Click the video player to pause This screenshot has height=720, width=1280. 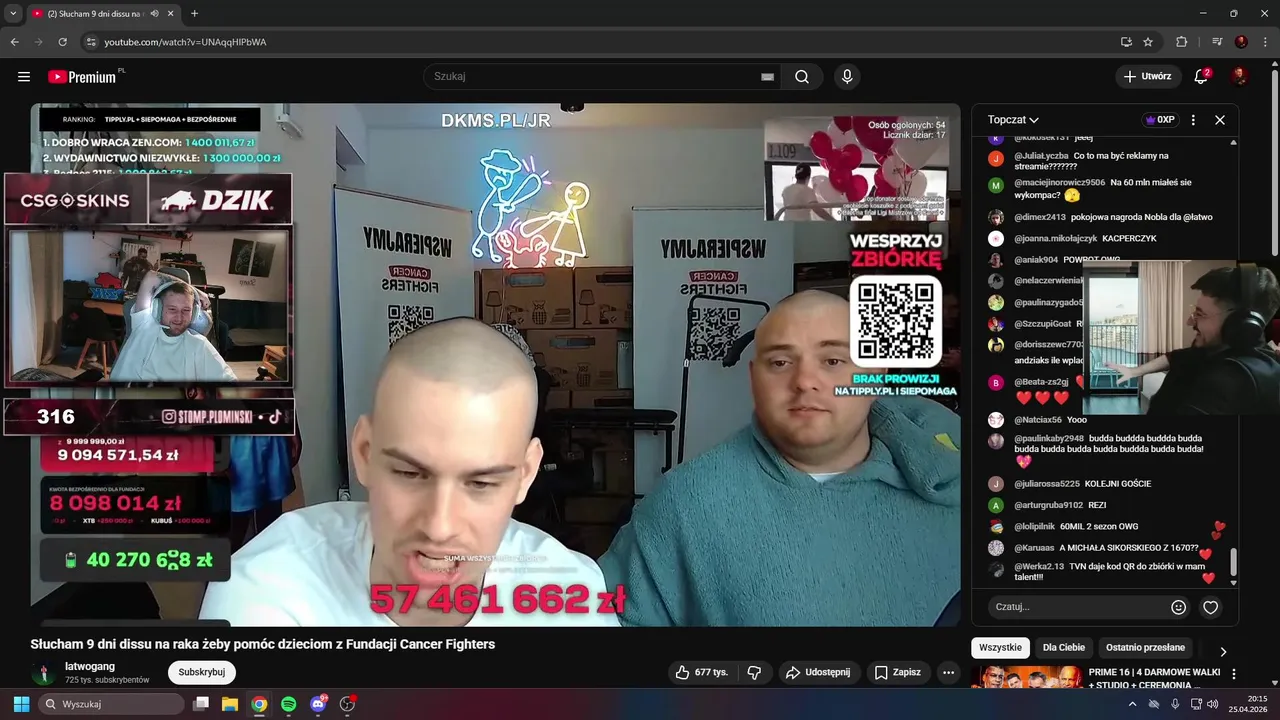tap(495, 365)
